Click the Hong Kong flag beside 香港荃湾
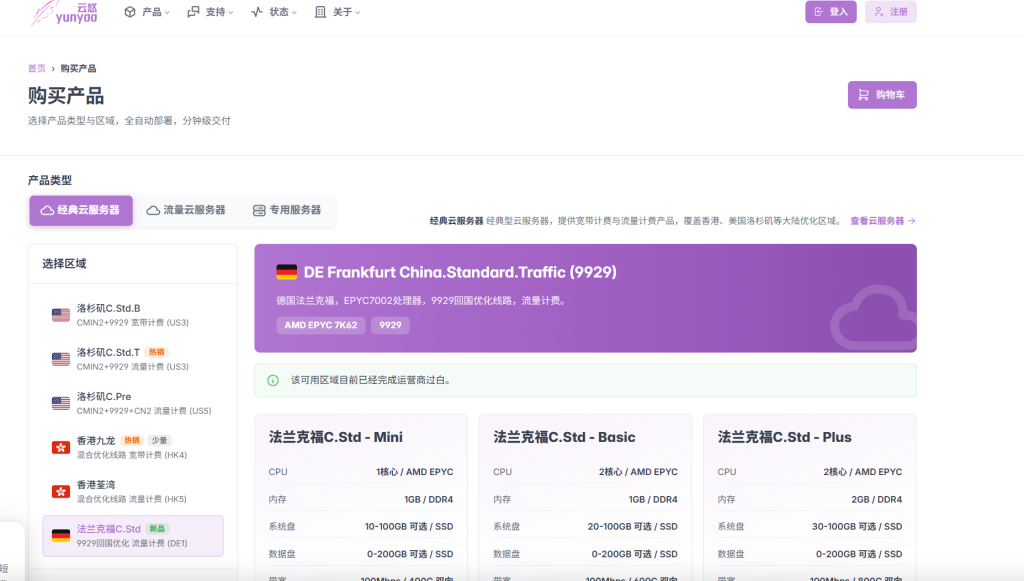Screen dimensions: 1024x581 [61, 492]
